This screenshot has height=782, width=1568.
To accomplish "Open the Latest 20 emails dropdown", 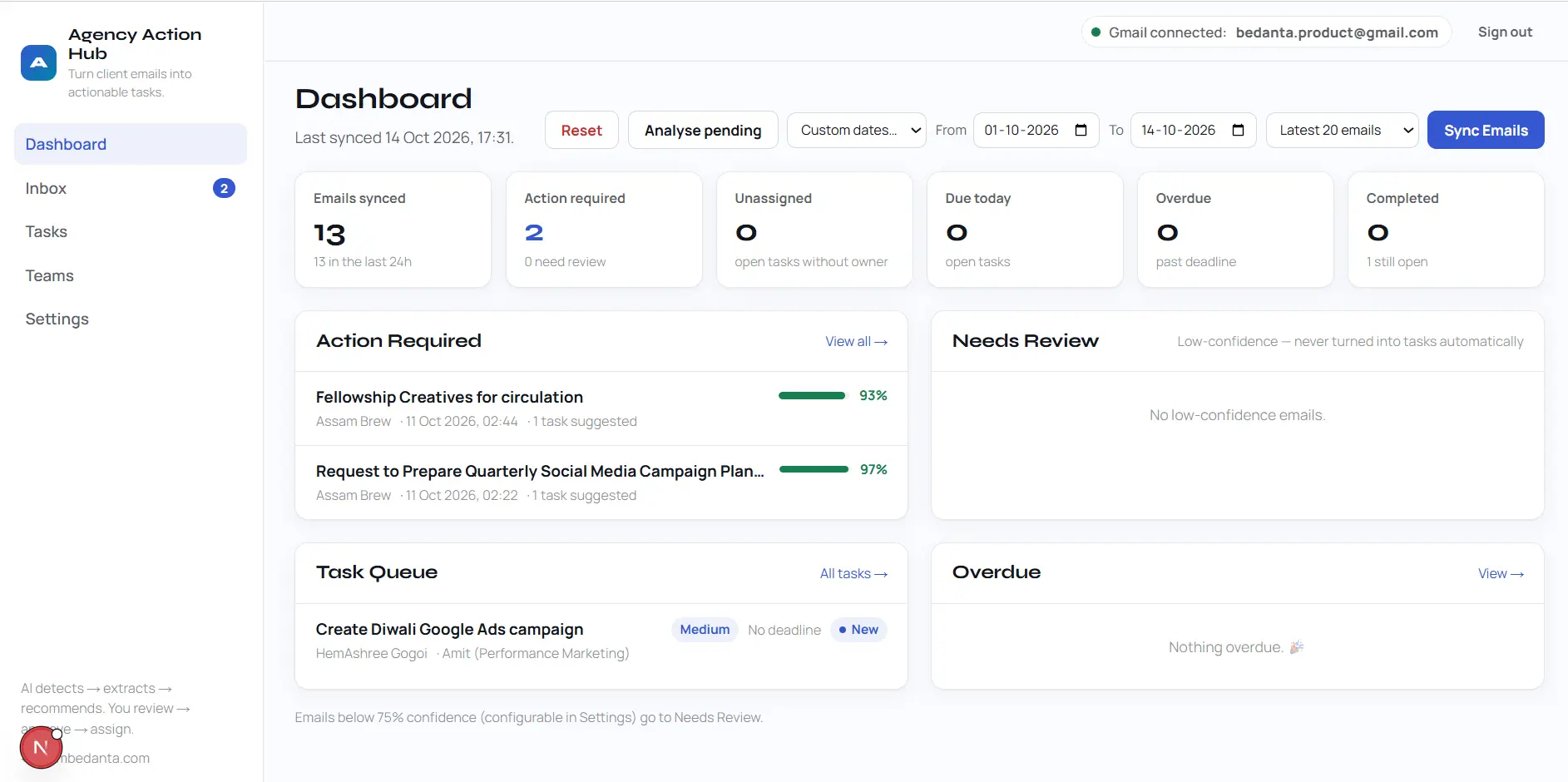I will (1342, 130).
